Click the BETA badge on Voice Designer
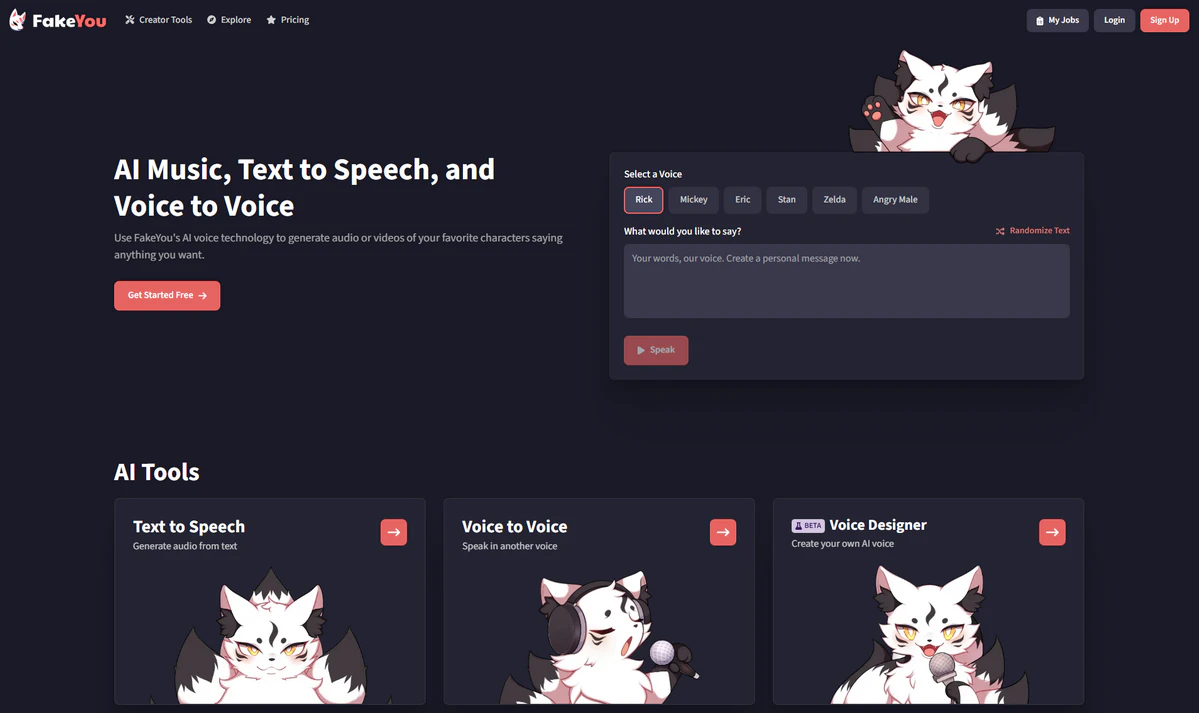1199x713 pixels. point(807,526)
